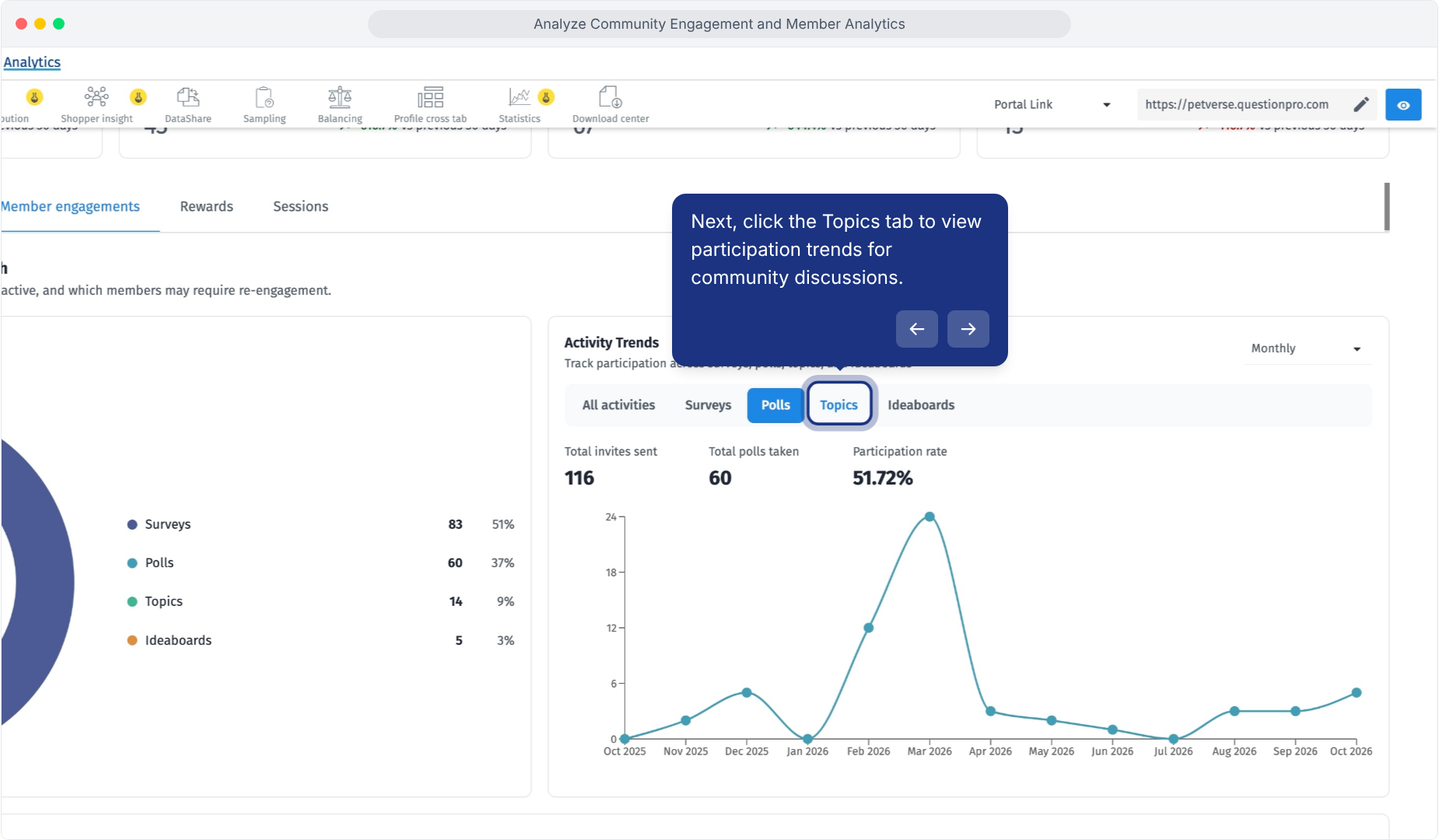Click the Surveys legend color dot
The image size is (1439, 840).
[132, 525]
